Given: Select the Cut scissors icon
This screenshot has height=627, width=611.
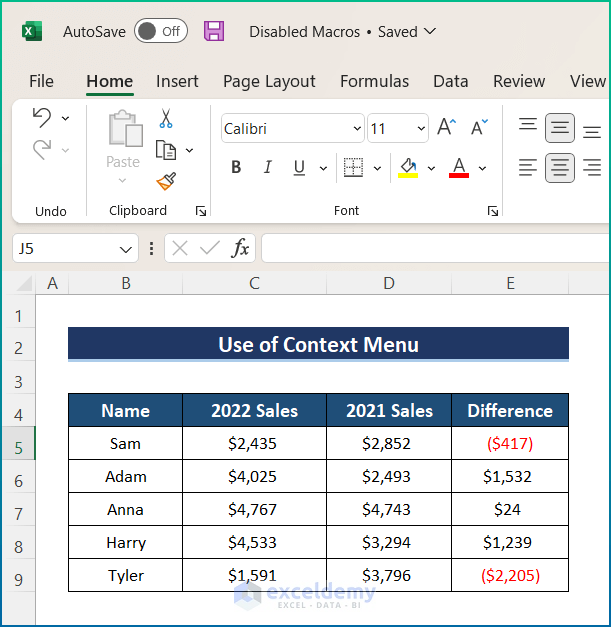Looking at the screenshot, I should (x=166, y=118).
